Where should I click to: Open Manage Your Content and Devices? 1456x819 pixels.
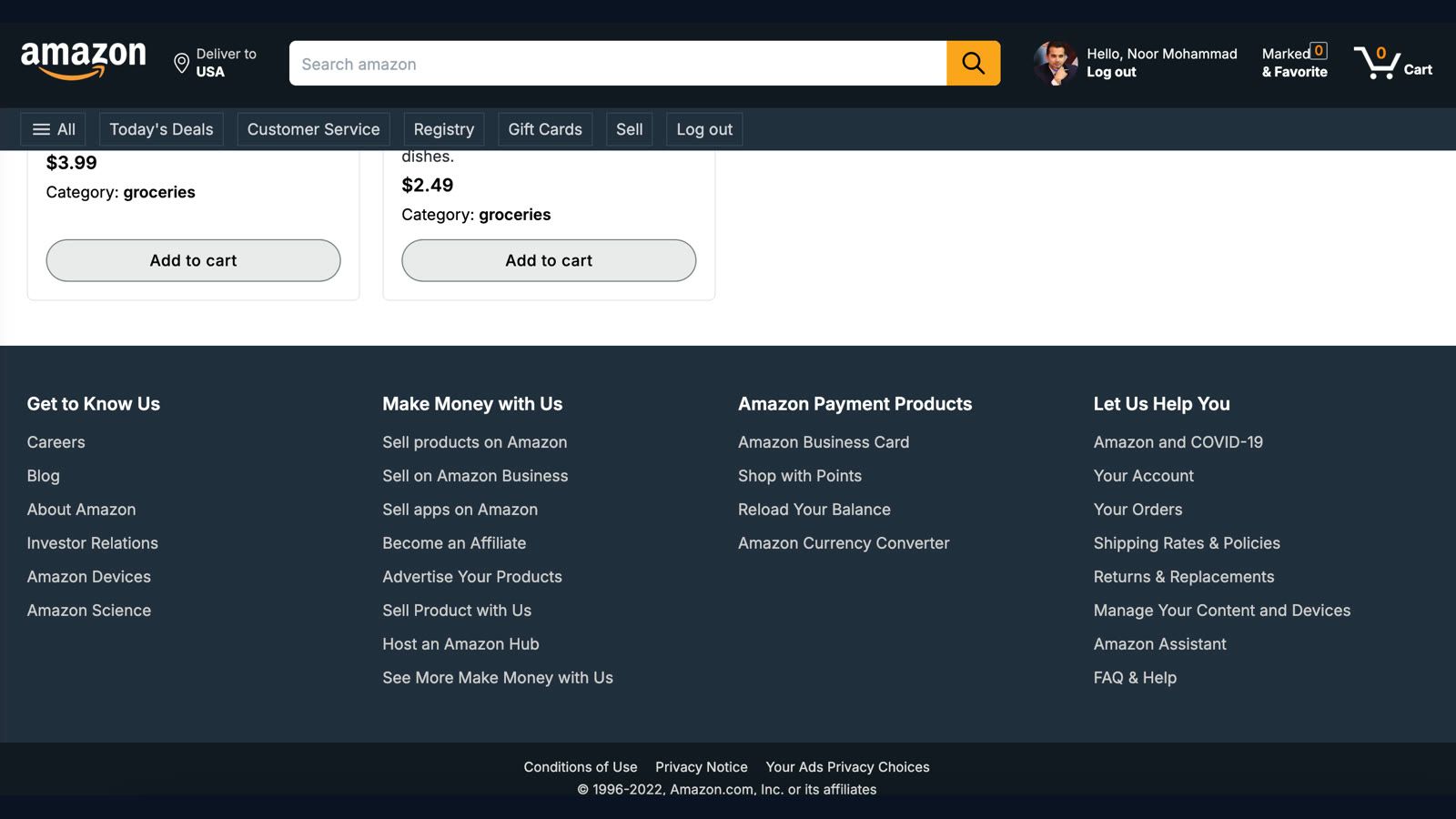click(1221, 611)
